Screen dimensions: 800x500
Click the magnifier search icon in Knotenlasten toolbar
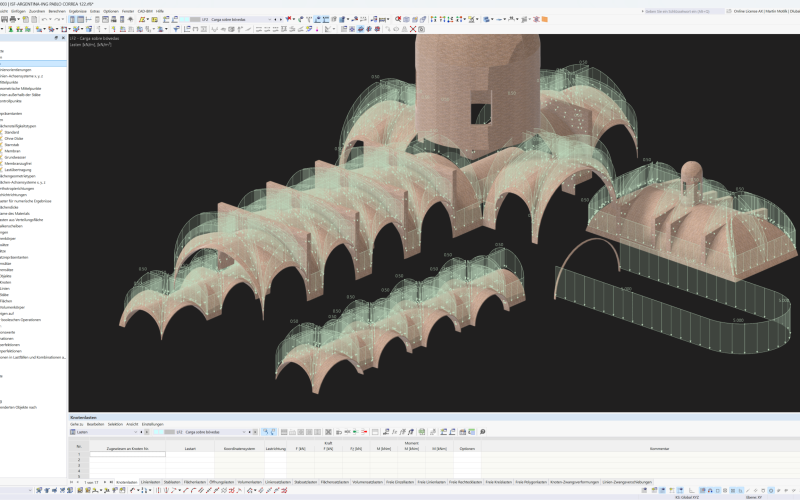point(483,432)
